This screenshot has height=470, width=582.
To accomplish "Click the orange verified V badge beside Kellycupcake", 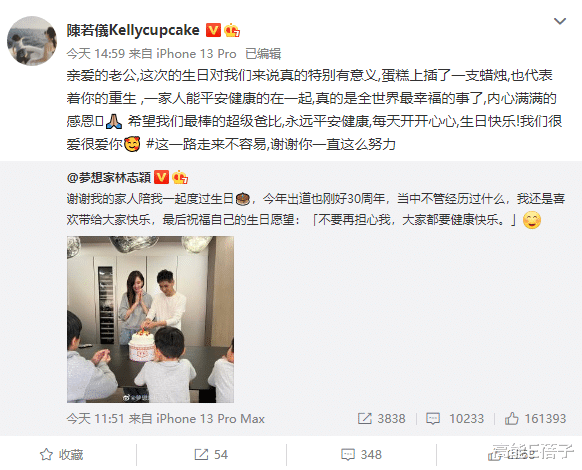I will [213, 30].
